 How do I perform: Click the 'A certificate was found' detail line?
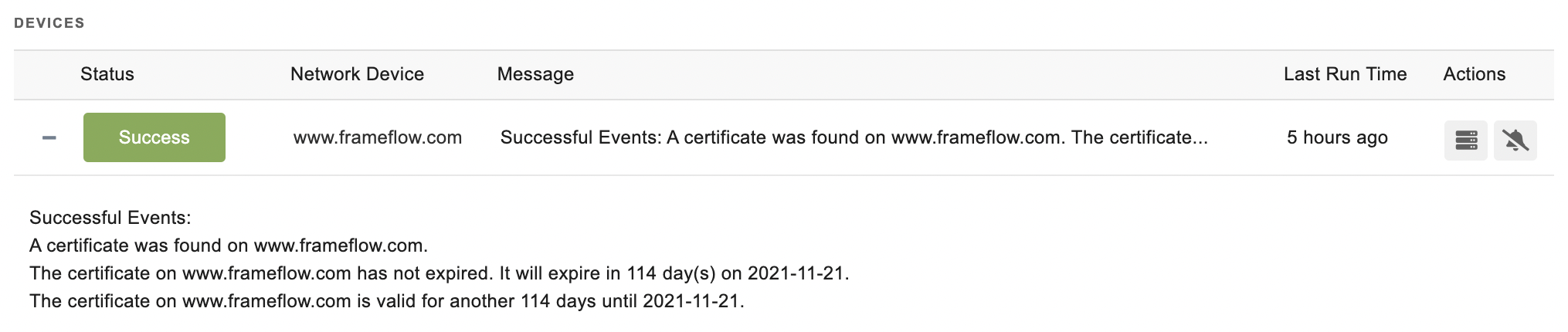tap(229, 246)
